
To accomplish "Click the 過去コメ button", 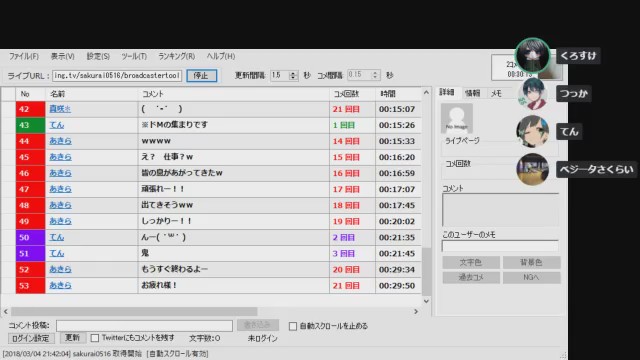I will [x=471, y=278].
